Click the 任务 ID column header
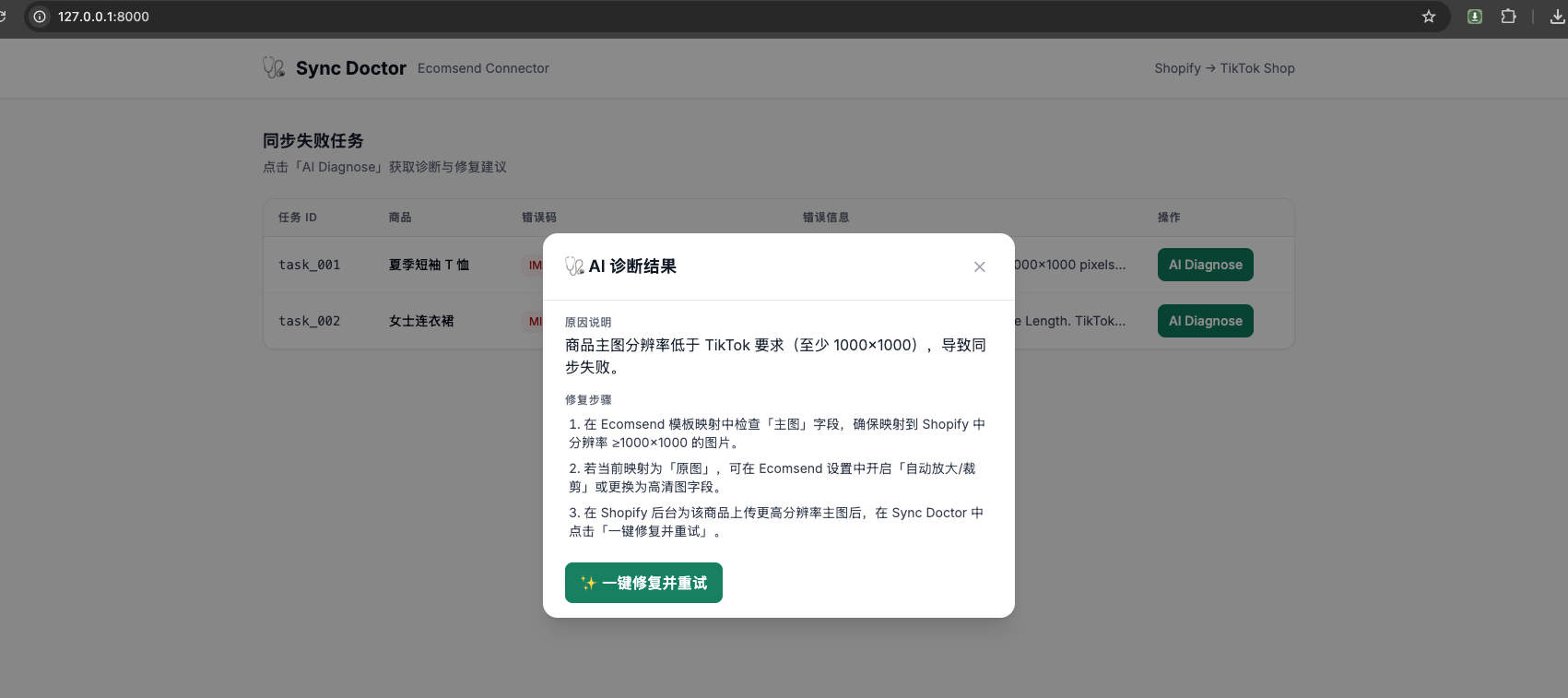 [x=298, y=218]
